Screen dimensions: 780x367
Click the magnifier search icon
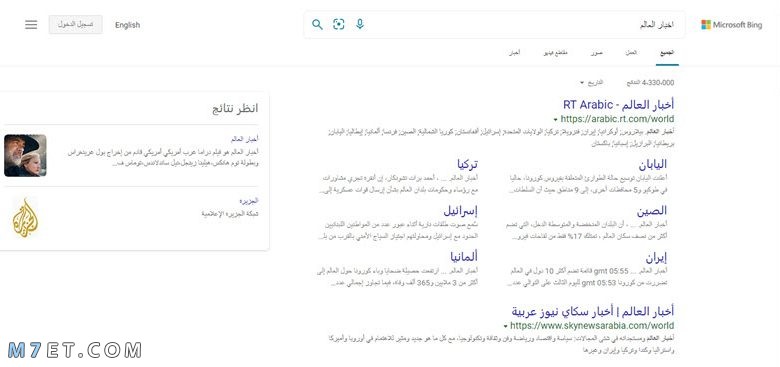pos(317,24)
